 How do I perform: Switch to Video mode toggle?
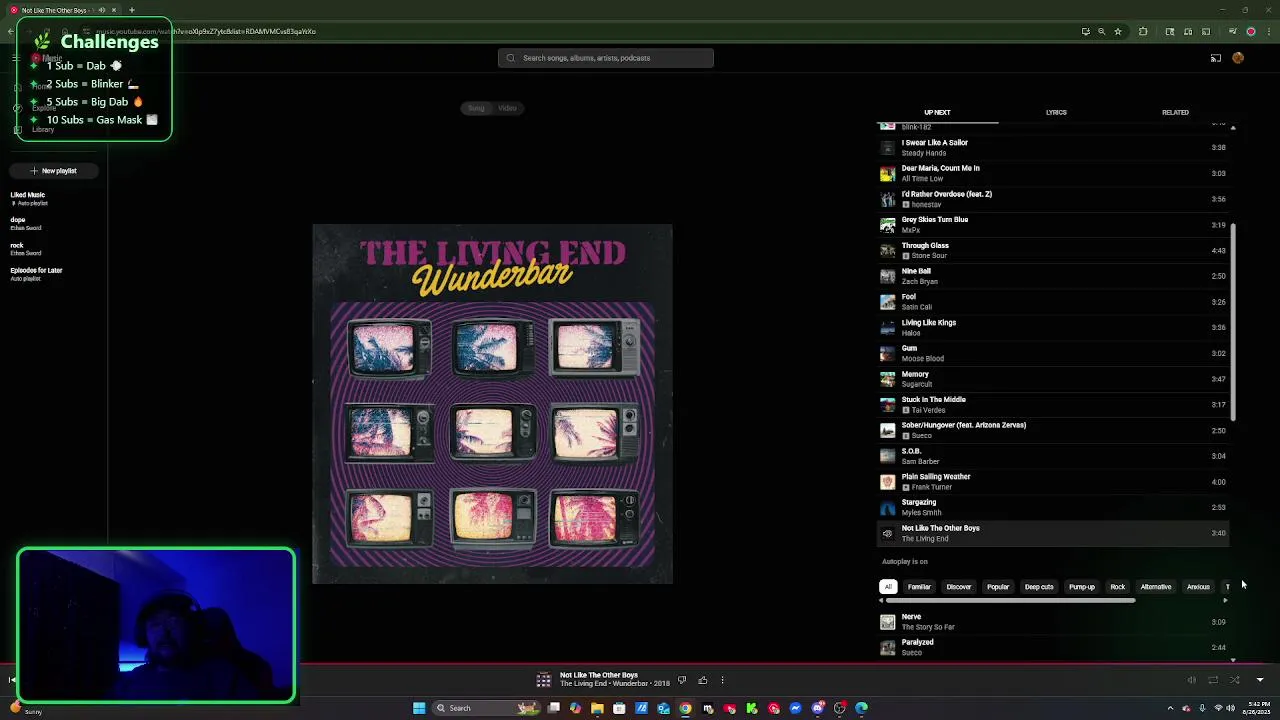coord(508,108)
